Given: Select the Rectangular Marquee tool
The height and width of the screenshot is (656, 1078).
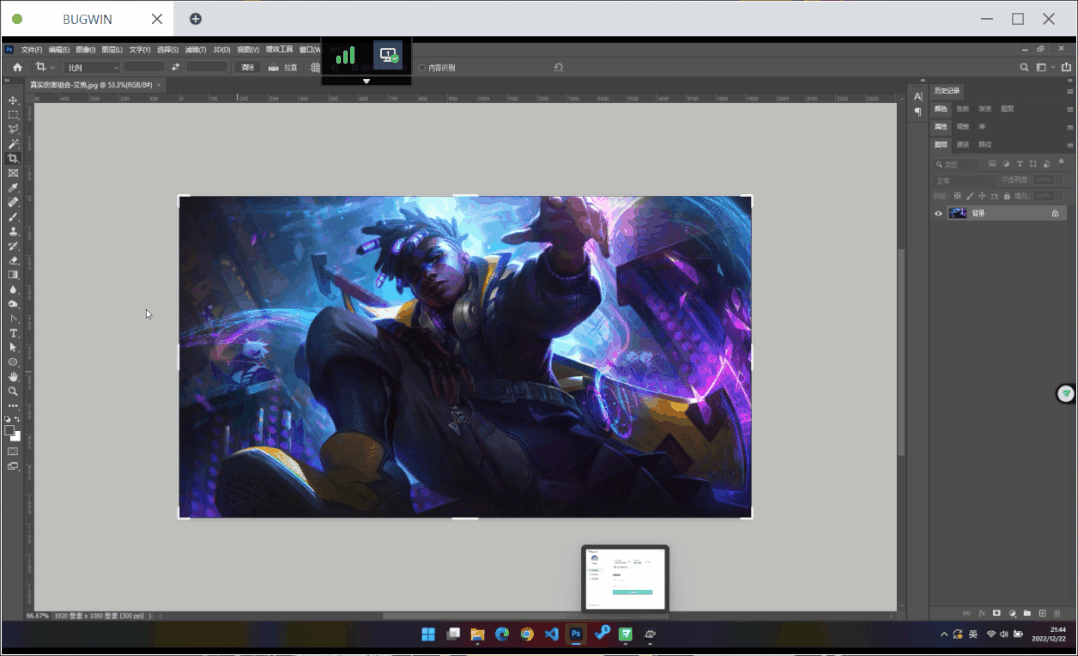Looking at the screenshot, I should coord(13,115).
